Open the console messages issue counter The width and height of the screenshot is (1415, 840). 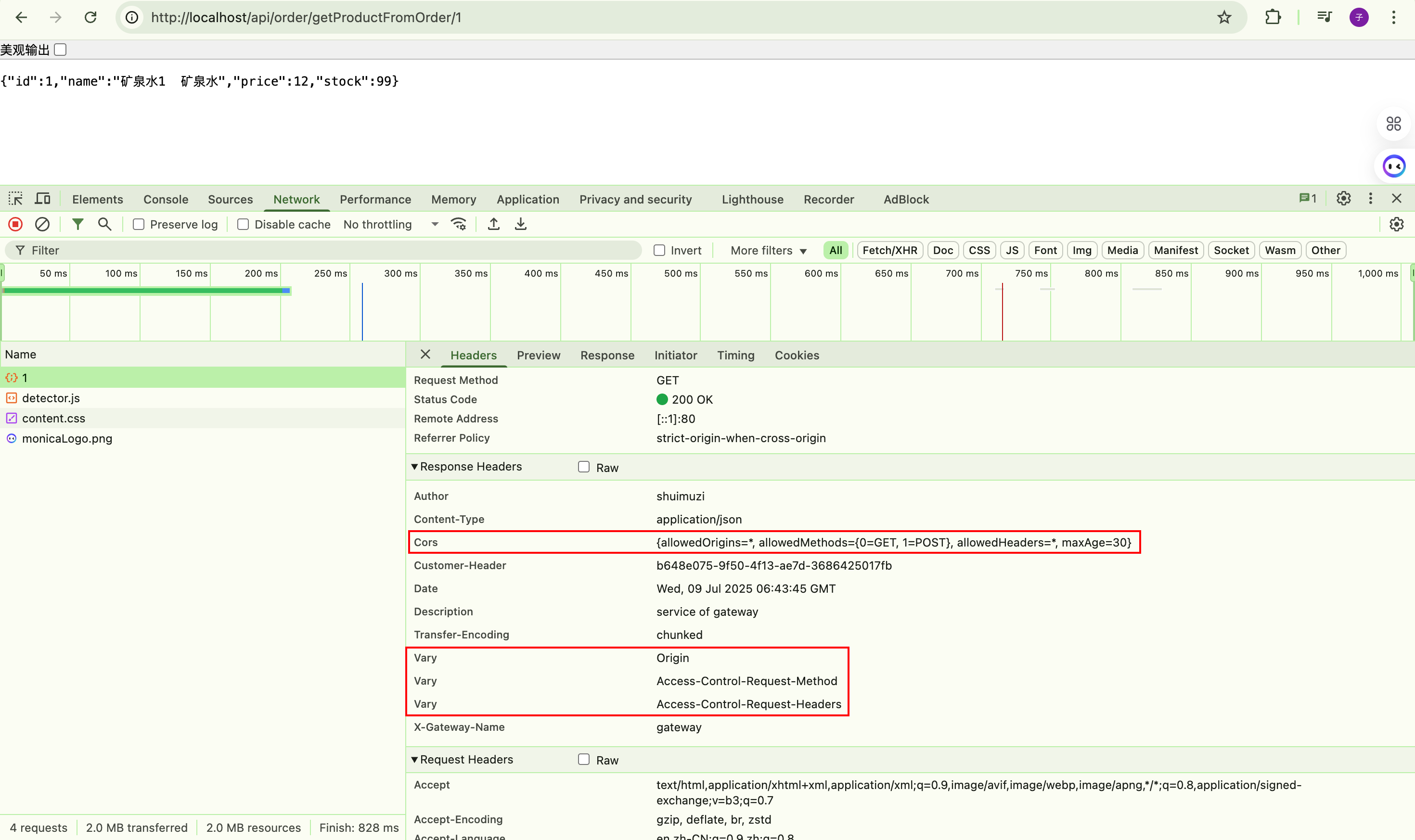pyautogui.click(x=1307, y=199)
